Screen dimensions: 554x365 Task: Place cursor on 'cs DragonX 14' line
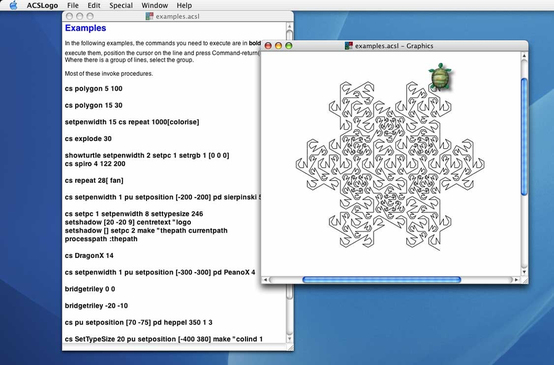[89, 255]
